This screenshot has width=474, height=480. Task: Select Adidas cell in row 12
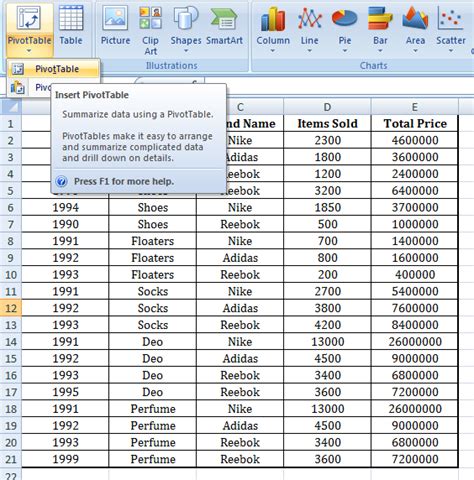click(x=240, y=308)
